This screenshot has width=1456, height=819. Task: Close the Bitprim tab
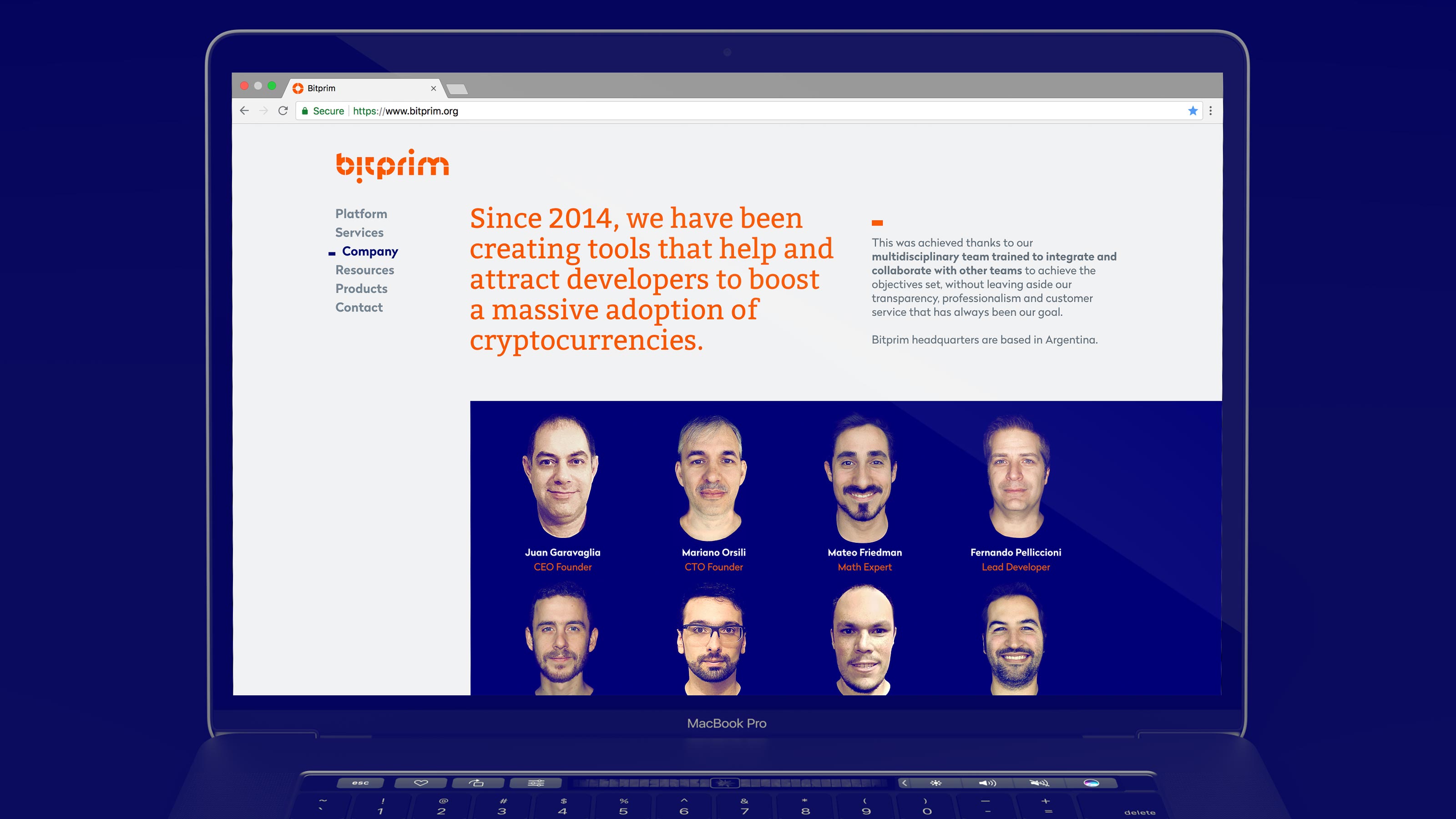point(434,88)
